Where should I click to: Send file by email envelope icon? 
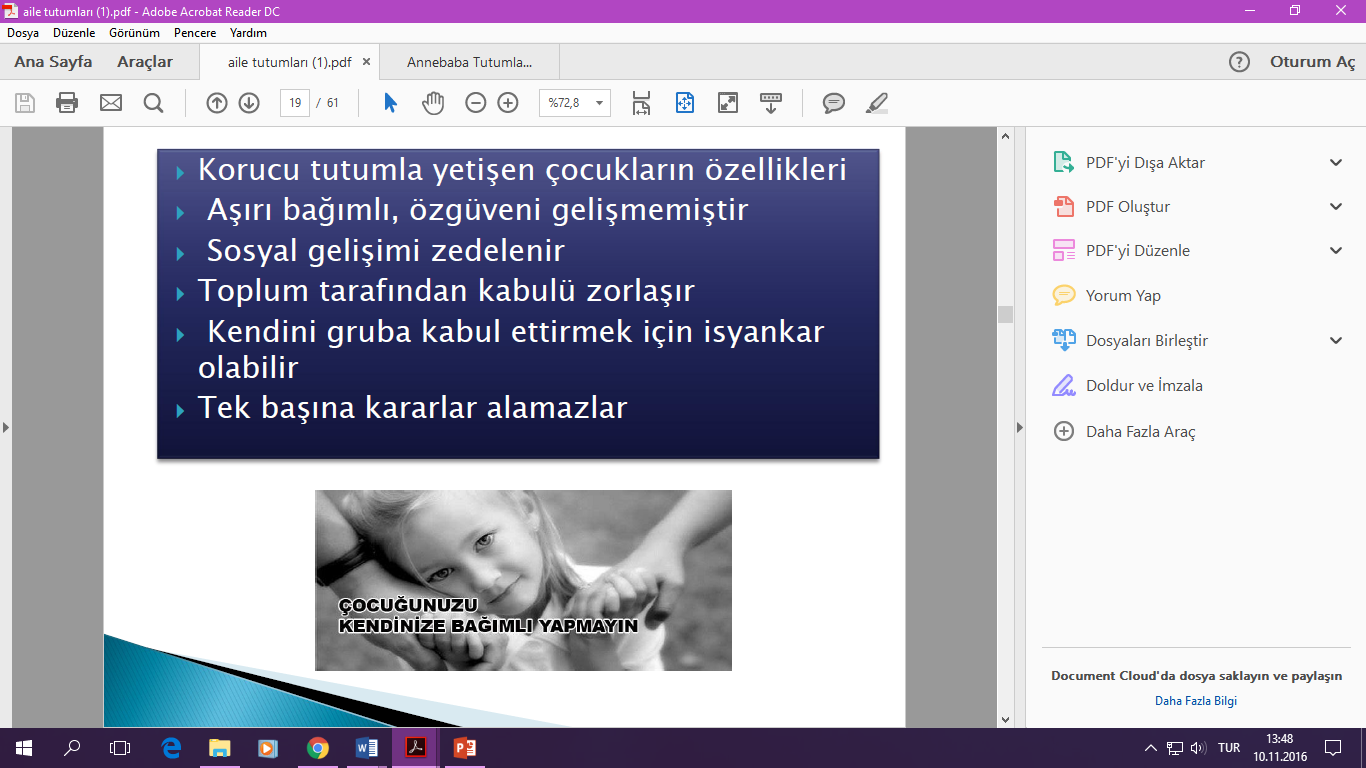[x=110, y=102]
